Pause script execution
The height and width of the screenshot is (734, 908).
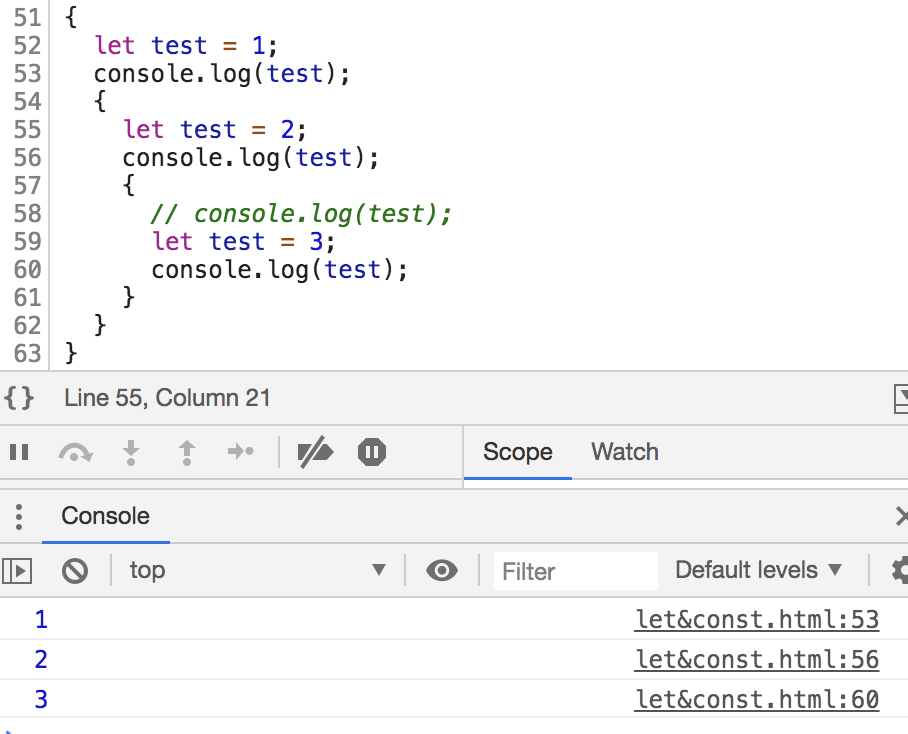(19, 452)
